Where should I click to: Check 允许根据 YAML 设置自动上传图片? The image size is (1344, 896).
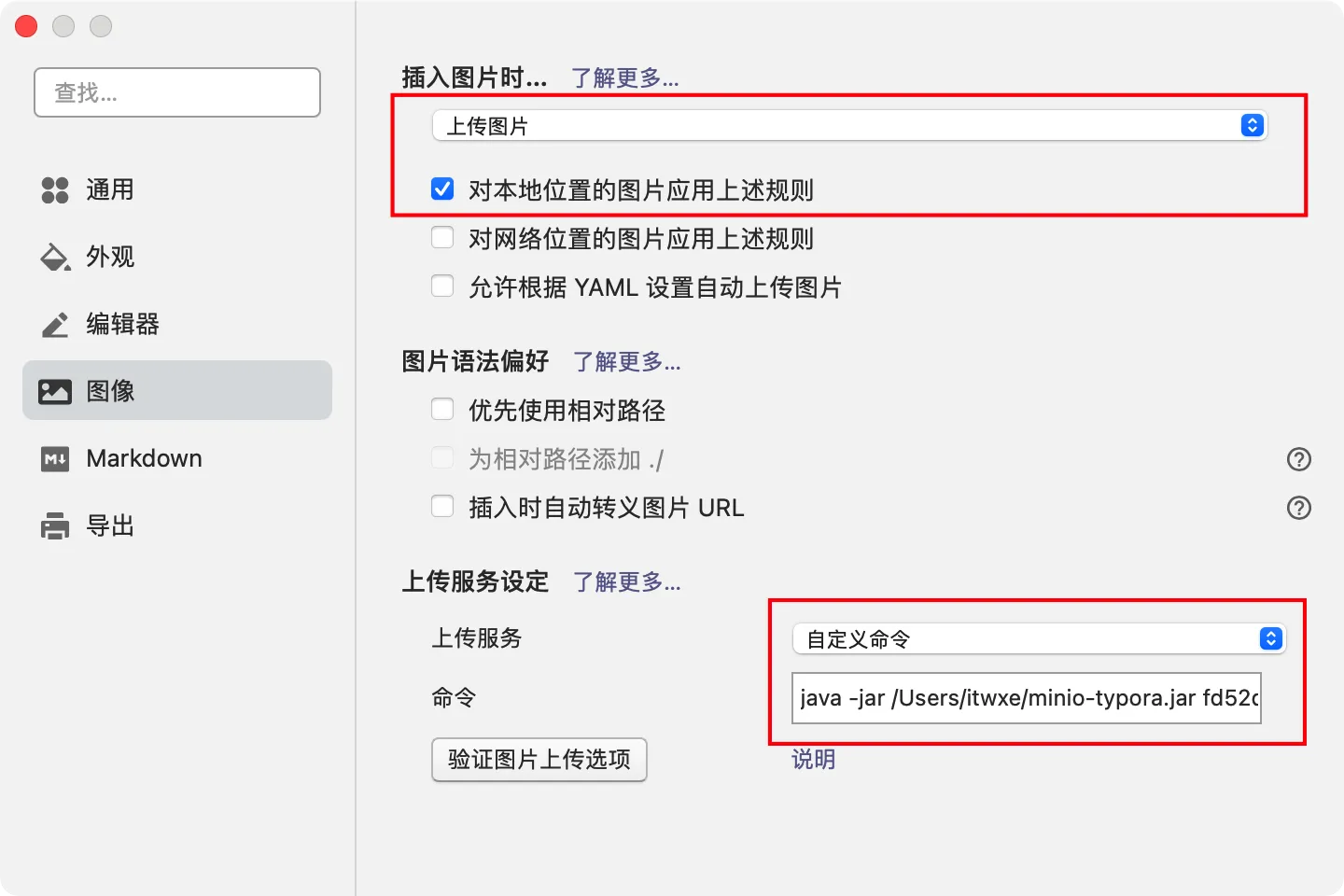pyautogui.click(x=442, y=287)
